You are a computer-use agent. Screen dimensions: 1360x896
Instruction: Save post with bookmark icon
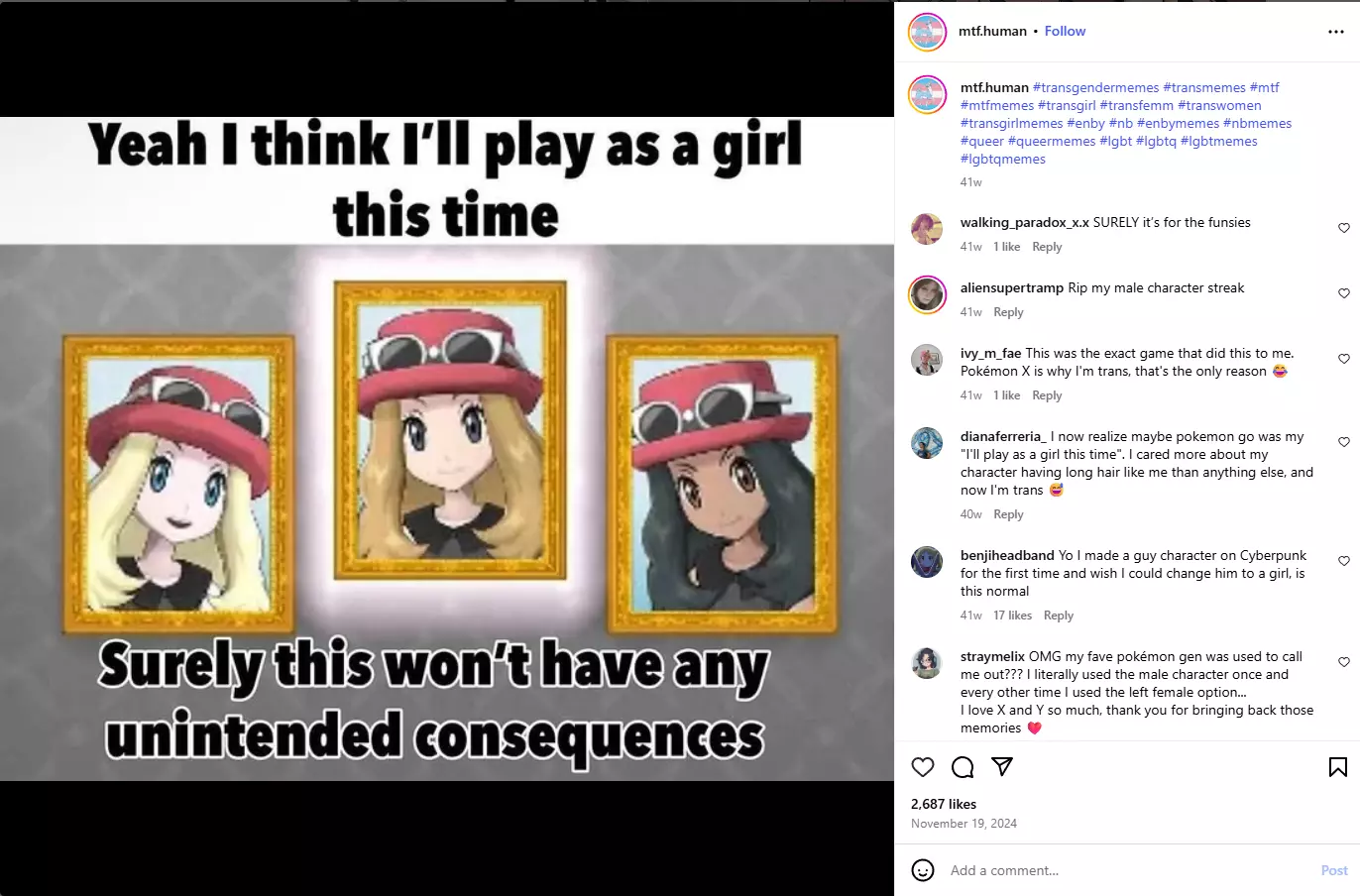(1337, 767)
